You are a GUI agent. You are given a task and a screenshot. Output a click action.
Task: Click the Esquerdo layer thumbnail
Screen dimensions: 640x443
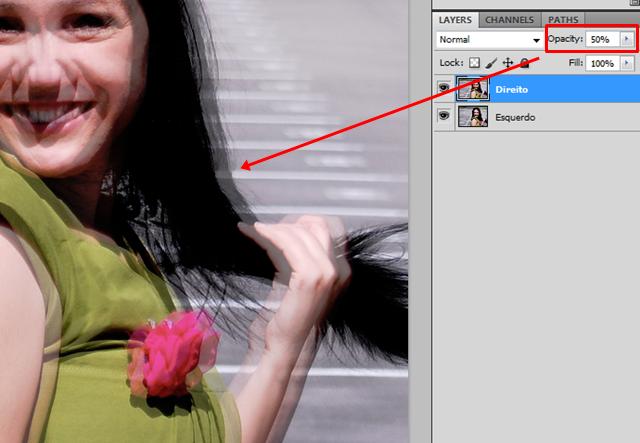pyautogui.click(x=472, y=117)
